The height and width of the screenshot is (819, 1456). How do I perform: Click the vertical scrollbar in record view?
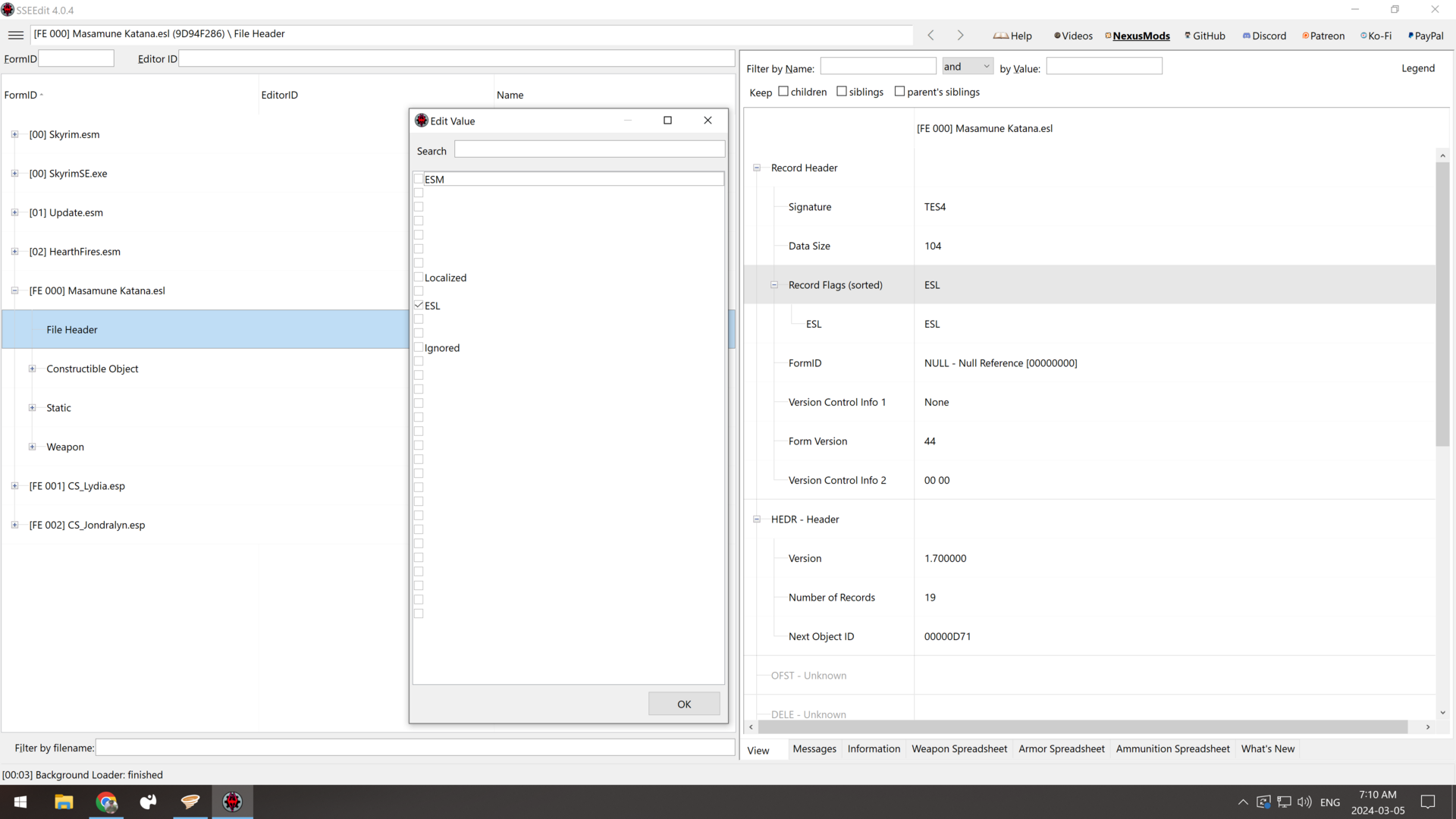click(1442, 303)
